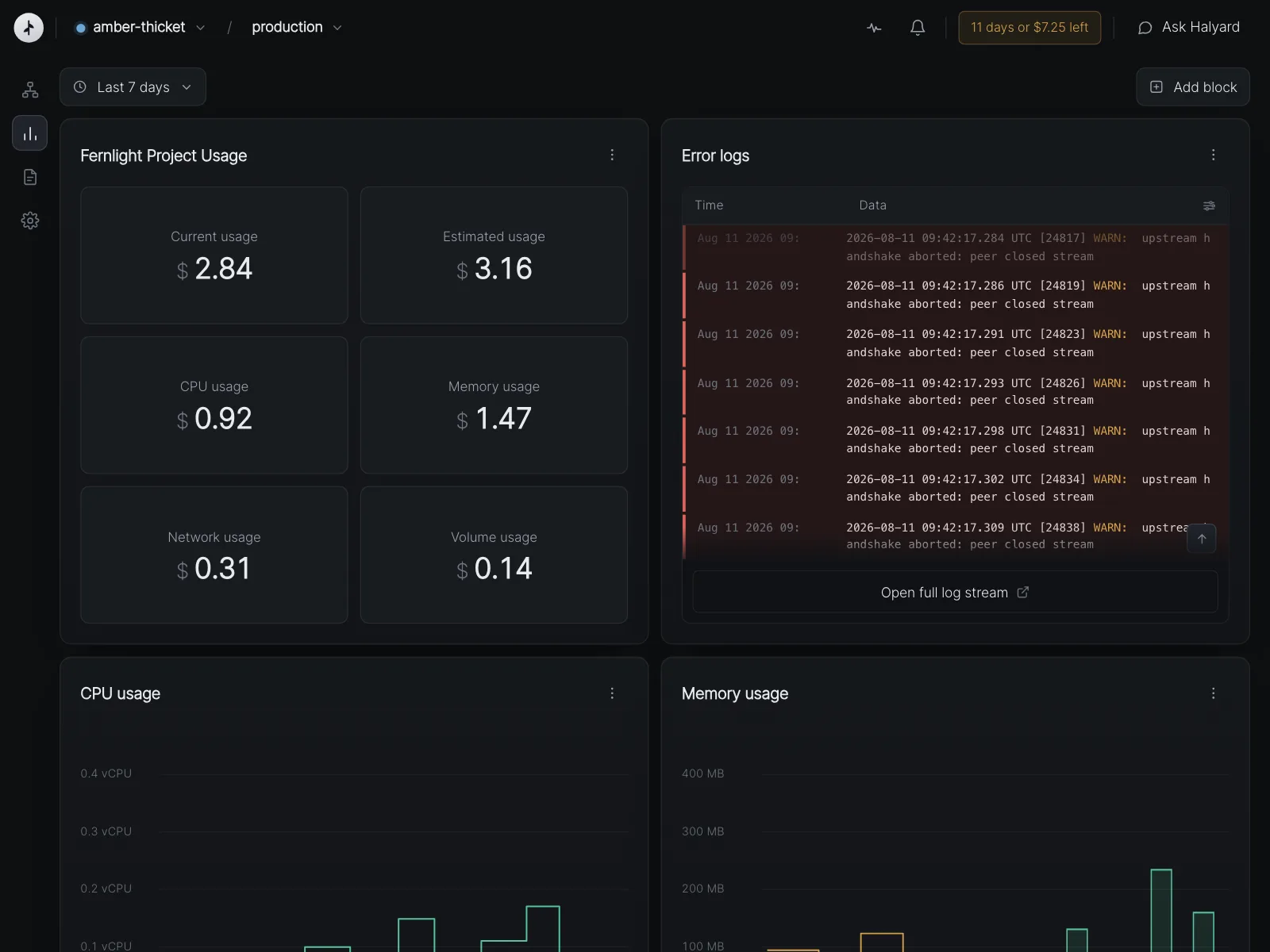Select log entry with process ID 24826

[955, 392]
